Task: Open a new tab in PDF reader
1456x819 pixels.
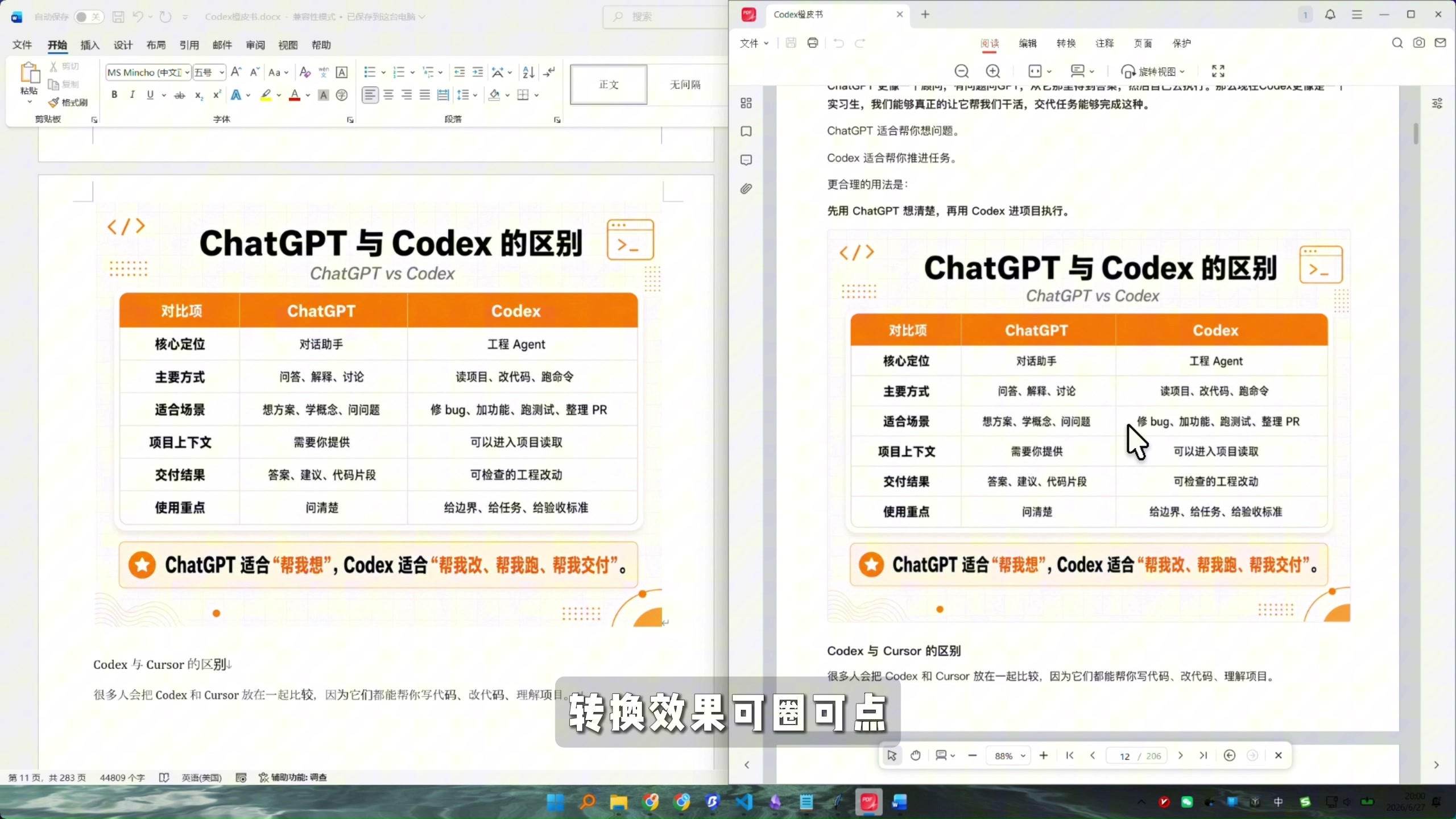Action: [x=925, y=14]
